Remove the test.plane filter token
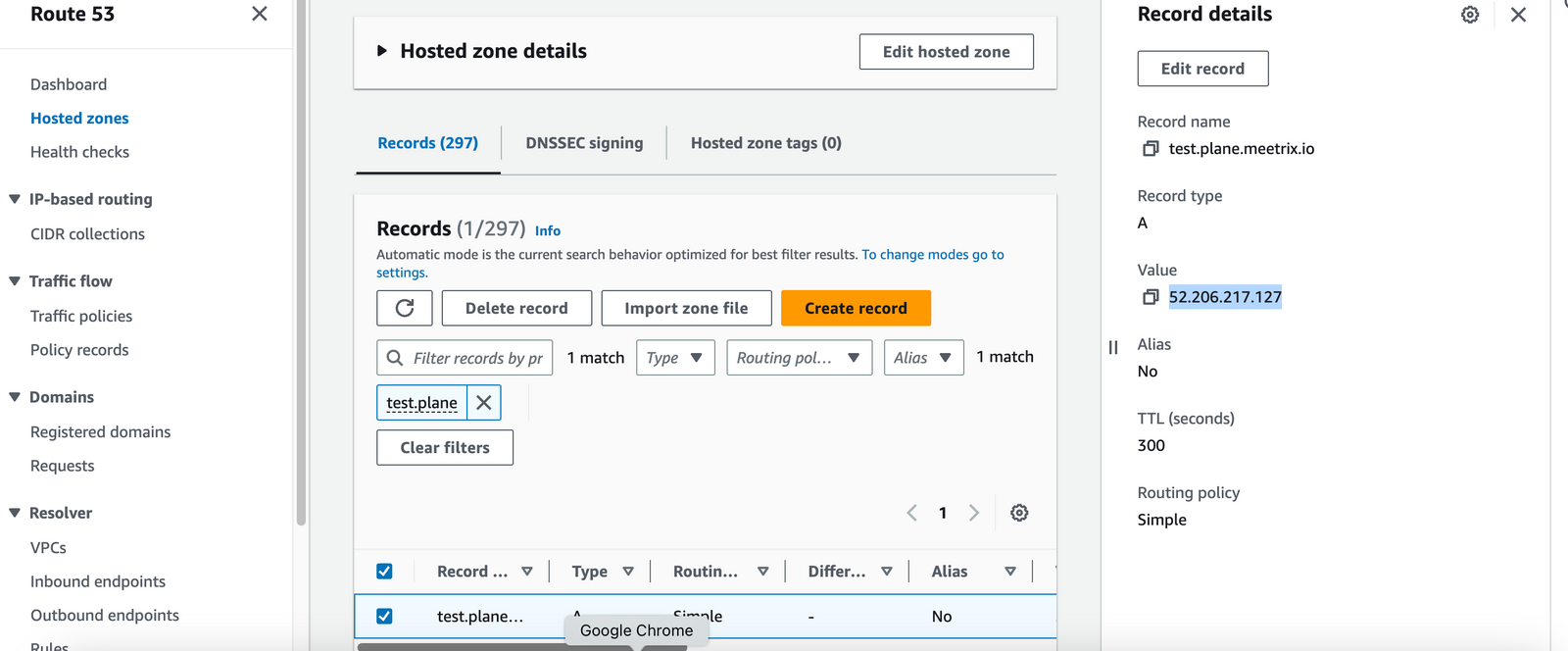 [484, 403]
